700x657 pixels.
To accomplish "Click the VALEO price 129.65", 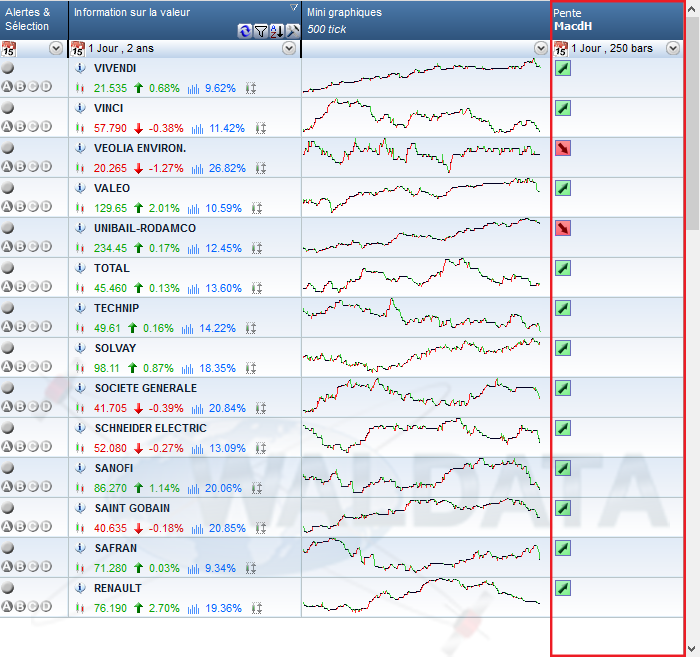I will tap(110, 208).
